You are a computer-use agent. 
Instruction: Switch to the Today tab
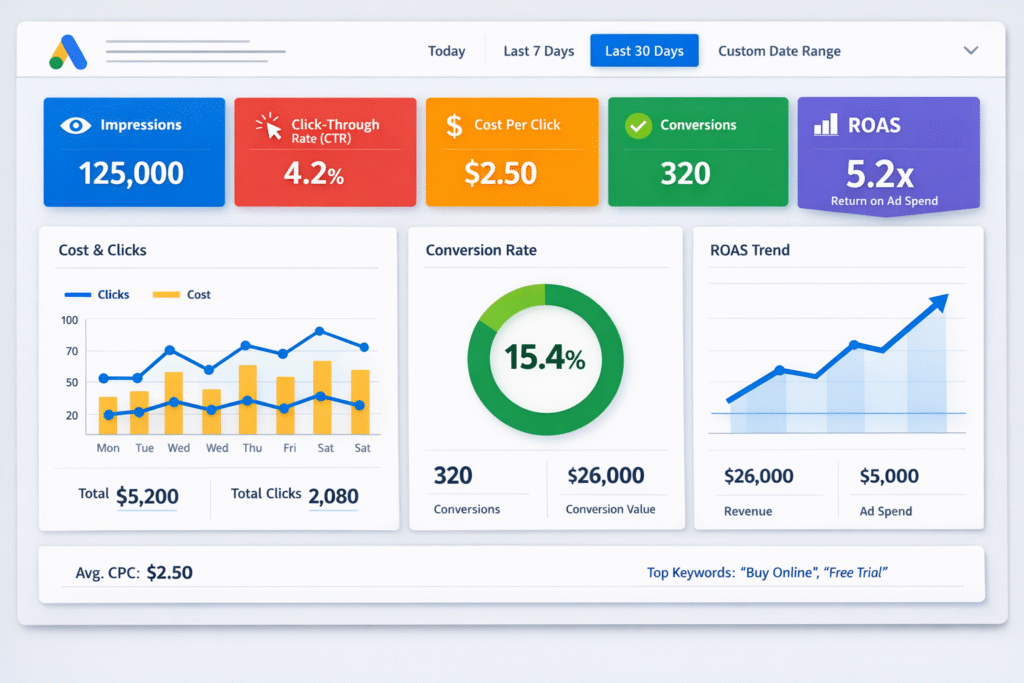(446, 50)
